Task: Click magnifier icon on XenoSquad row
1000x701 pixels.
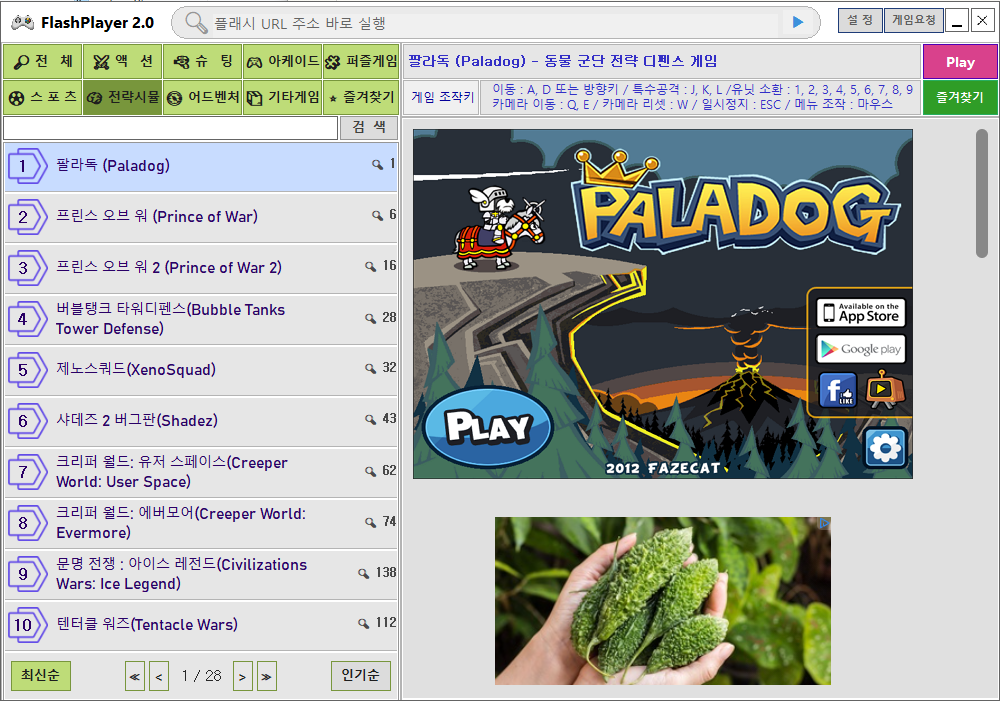Action: click(x=371, y=368)
